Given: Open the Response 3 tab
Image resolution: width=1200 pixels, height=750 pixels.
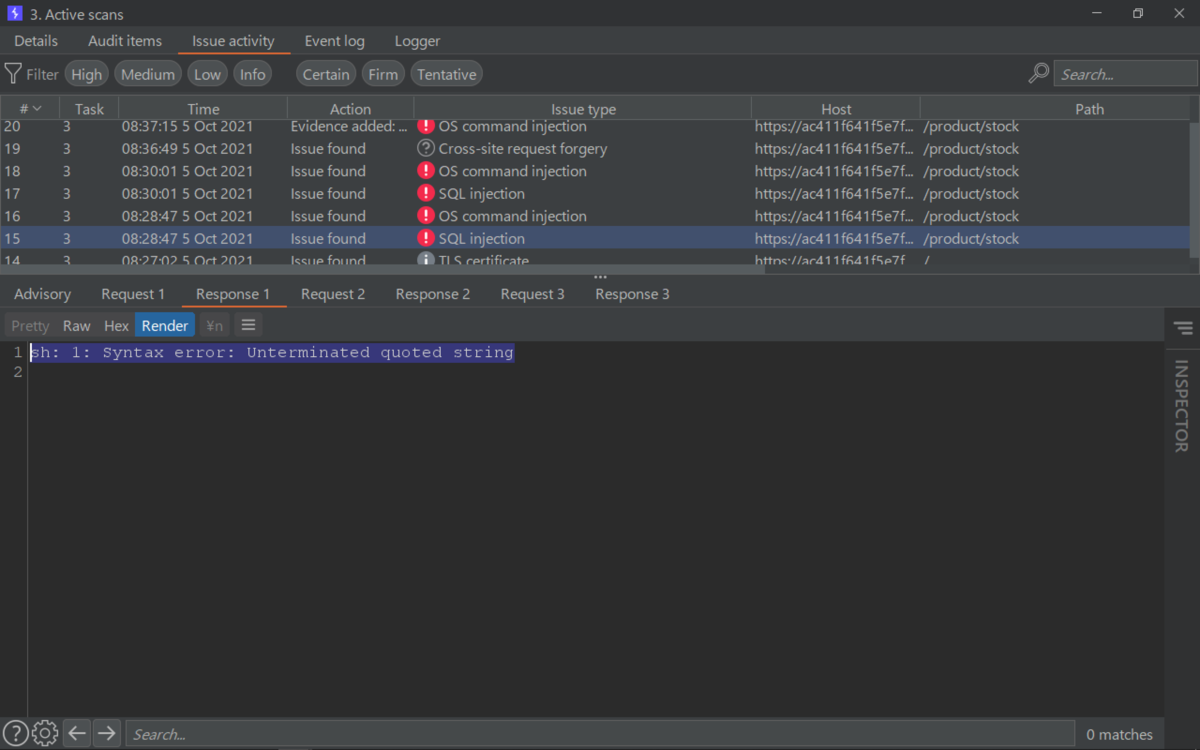Looking at the screenshot, I should [633, 294].
